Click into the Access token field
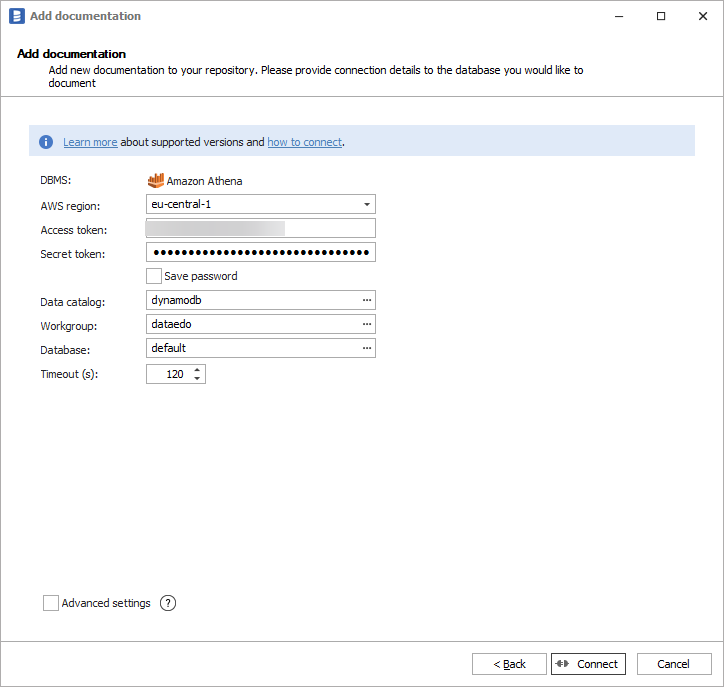 pyautogui.click(x=260, y=229)
